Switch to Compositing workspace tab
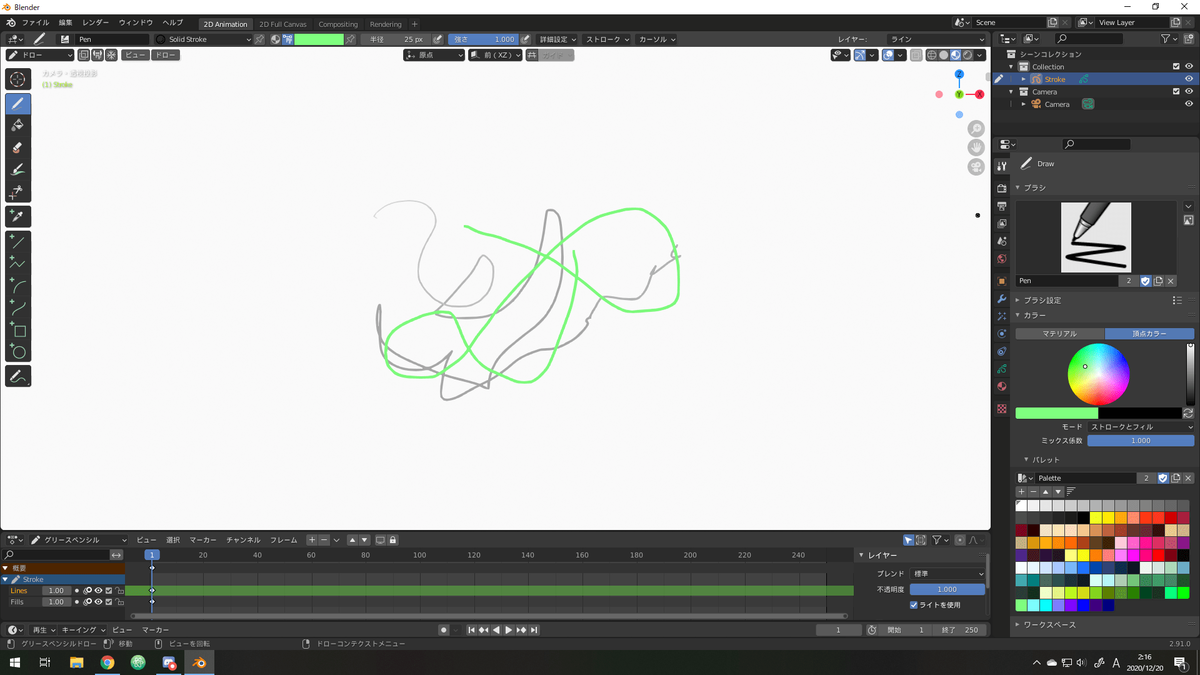1200x675 pixels. click(x=338, y=24)
